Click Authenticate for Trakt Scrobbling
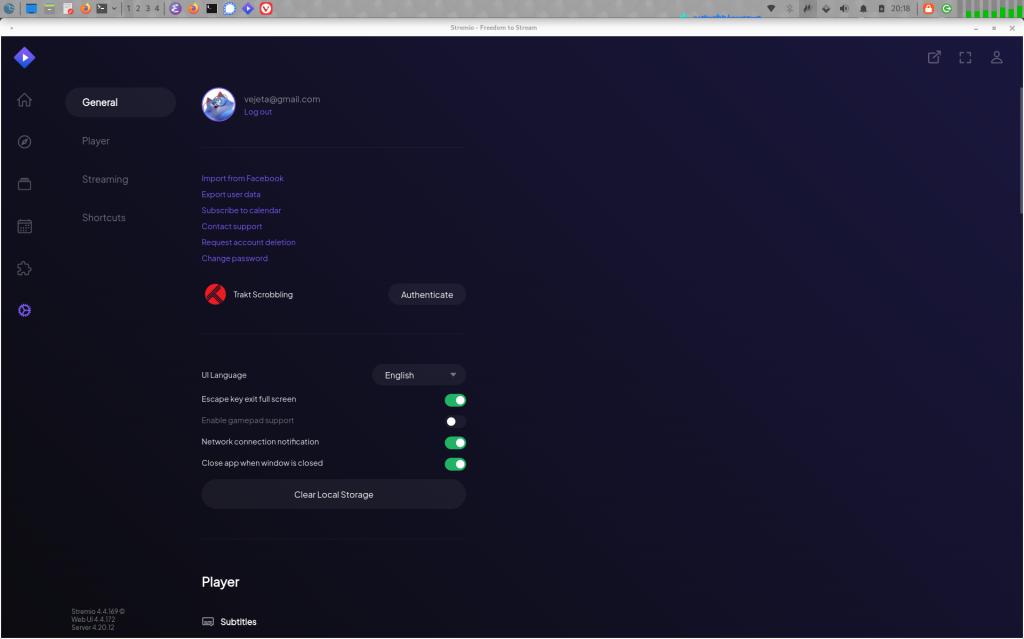The width and height of the screenshot is (1024, 639). pos(427,295)
